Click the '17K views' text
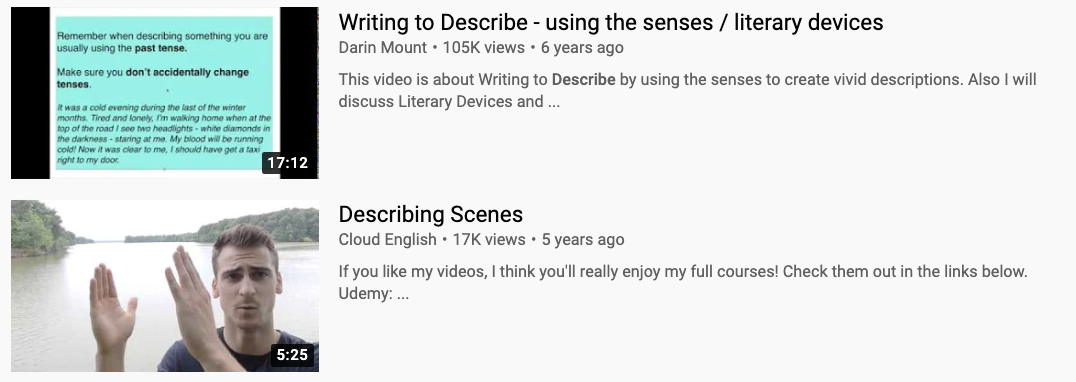Viewport: 1076px width, 382px height. click(489, 239)
